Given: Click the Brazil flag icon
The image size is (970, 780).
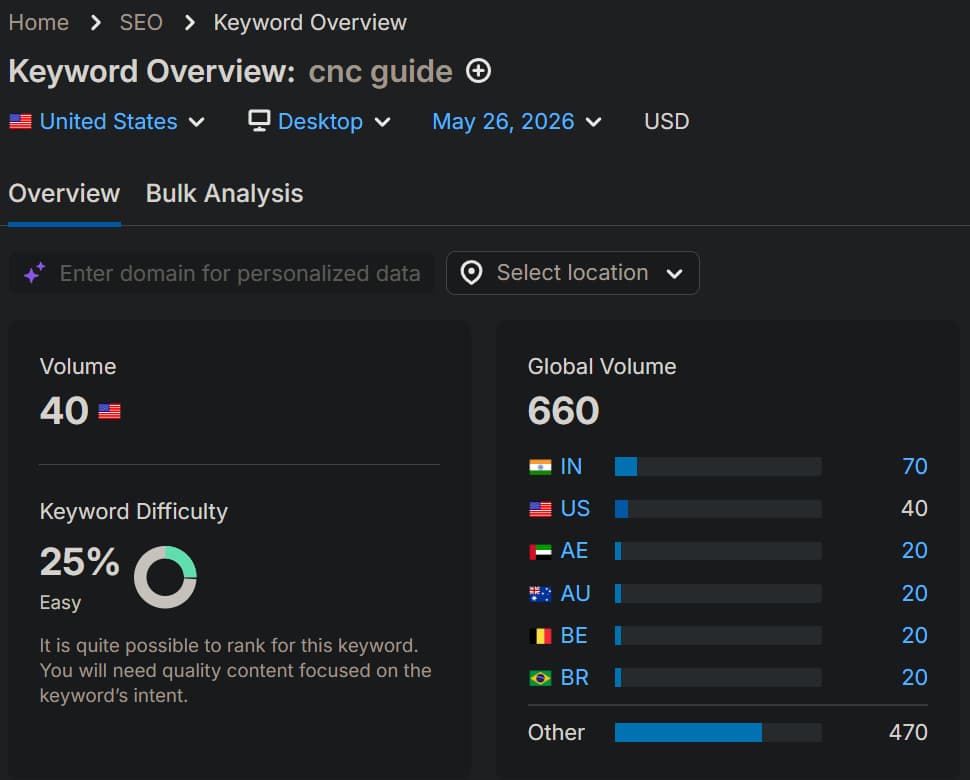Looking at the screenshot, I should point(540,678).
